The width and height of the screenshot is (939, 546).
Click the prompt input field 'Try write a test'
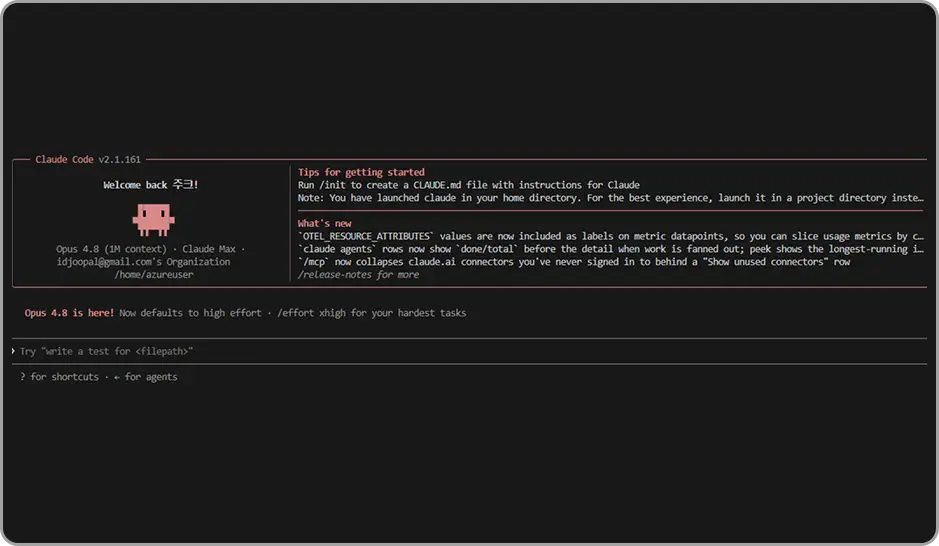(x=470, y=351)
